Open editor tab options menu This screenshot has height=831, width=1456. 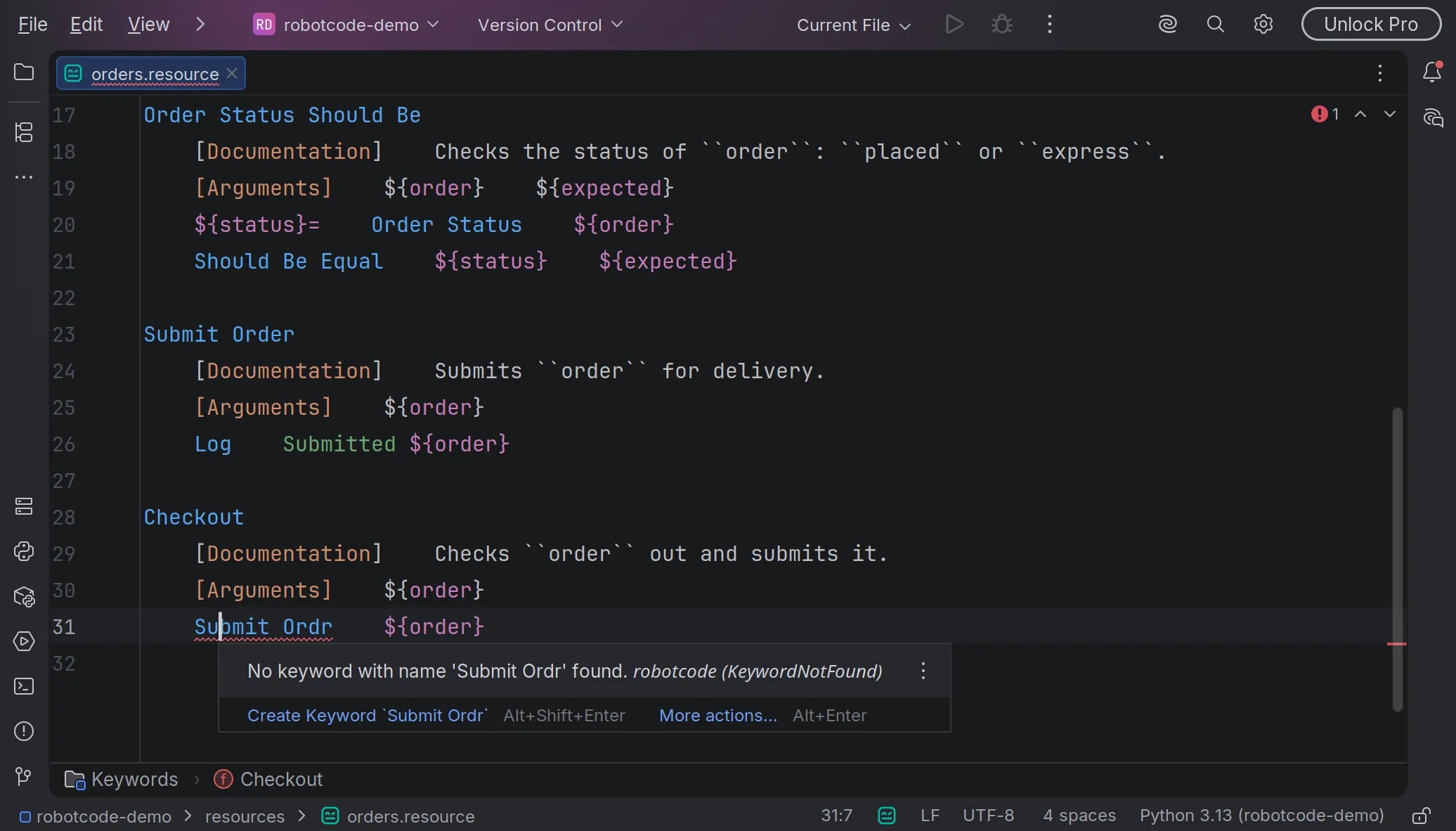pyautogui.click(x=1380, y=73)
